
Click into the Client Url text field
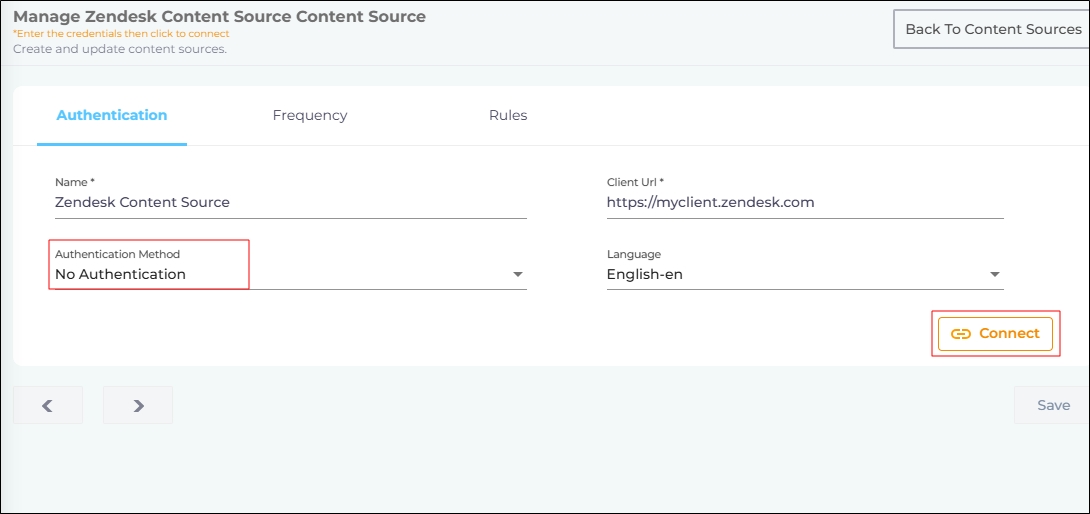pos(804,202)
